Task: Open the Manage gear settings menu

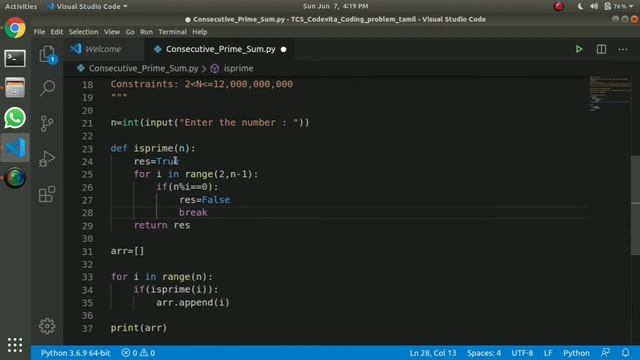Action: click(x=47, y=326)
